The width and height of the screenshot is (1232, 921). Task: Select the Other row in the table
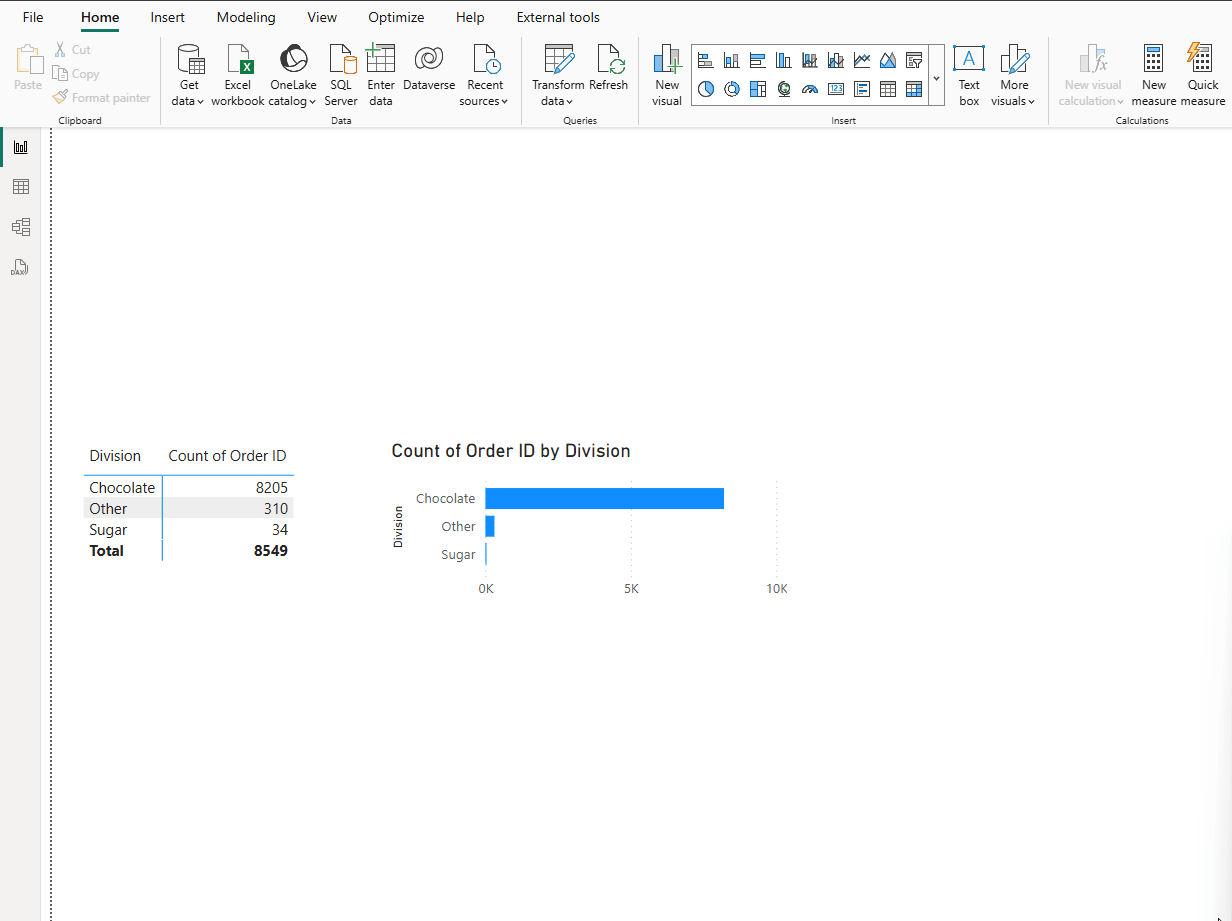tap(189, 509)
